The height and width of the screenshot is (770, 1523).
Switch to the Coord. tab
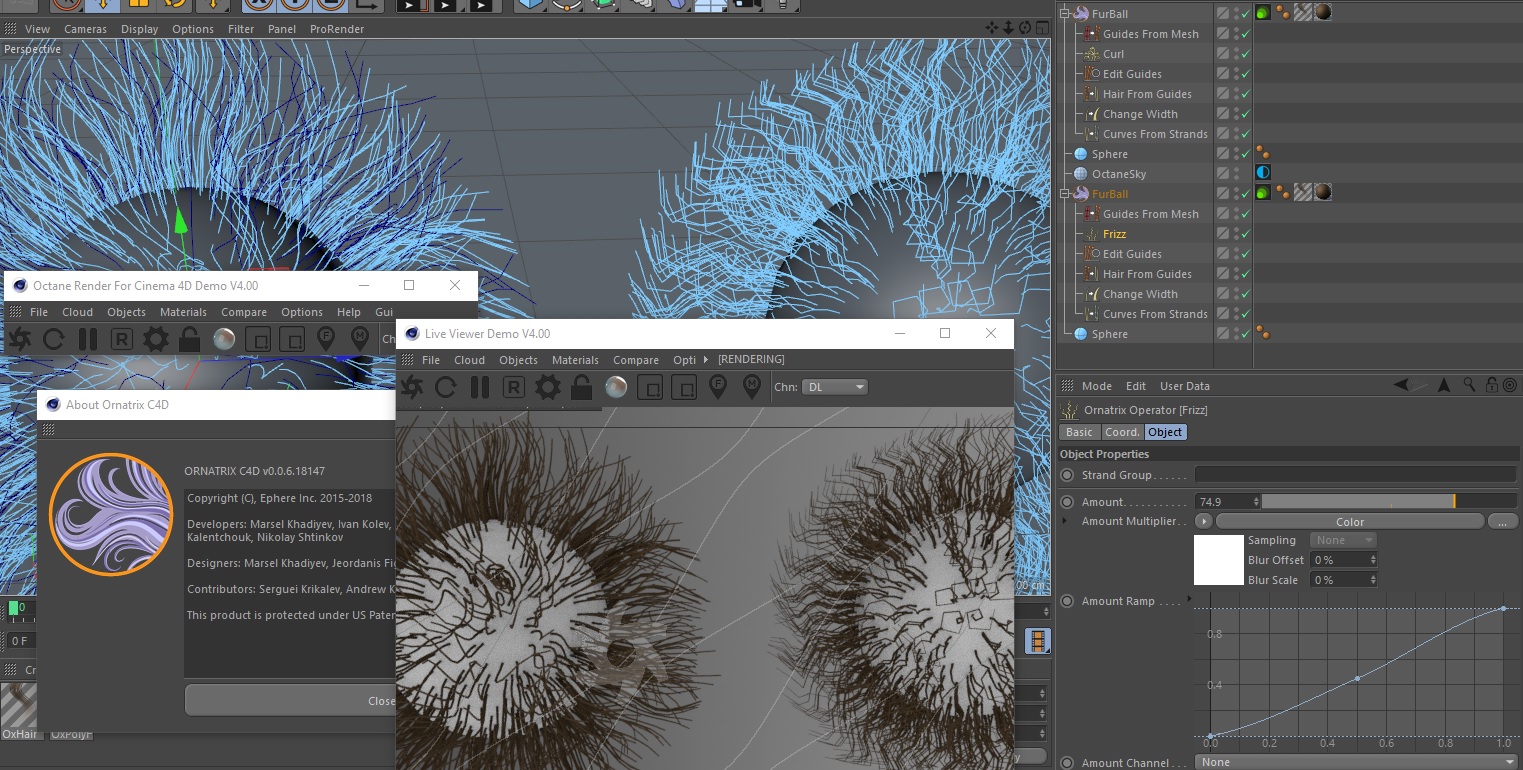1121,432
